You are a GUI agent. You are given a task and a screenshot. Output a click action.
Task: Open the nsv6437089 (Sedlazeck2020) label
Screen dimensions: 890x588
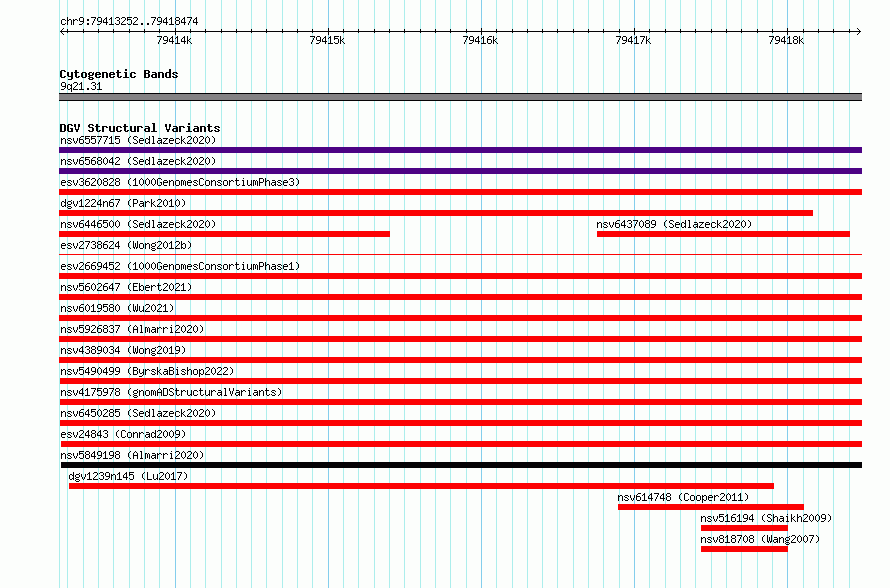674,224
